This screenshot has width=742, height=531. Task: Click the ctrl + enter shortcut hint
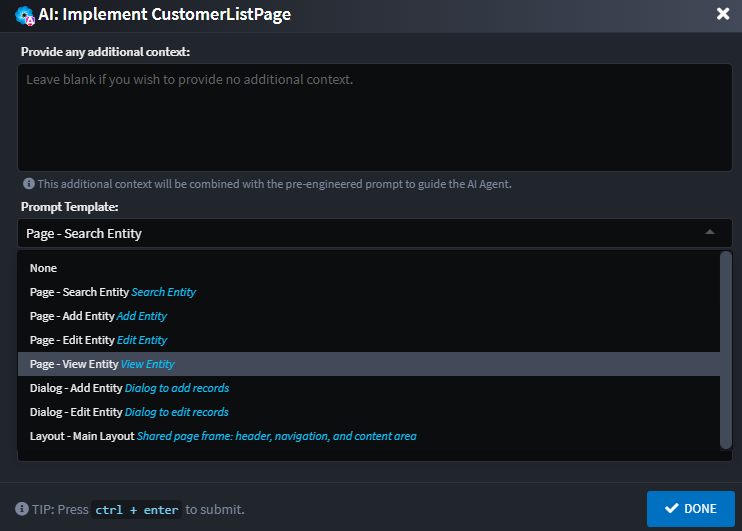tap(136, 510)
